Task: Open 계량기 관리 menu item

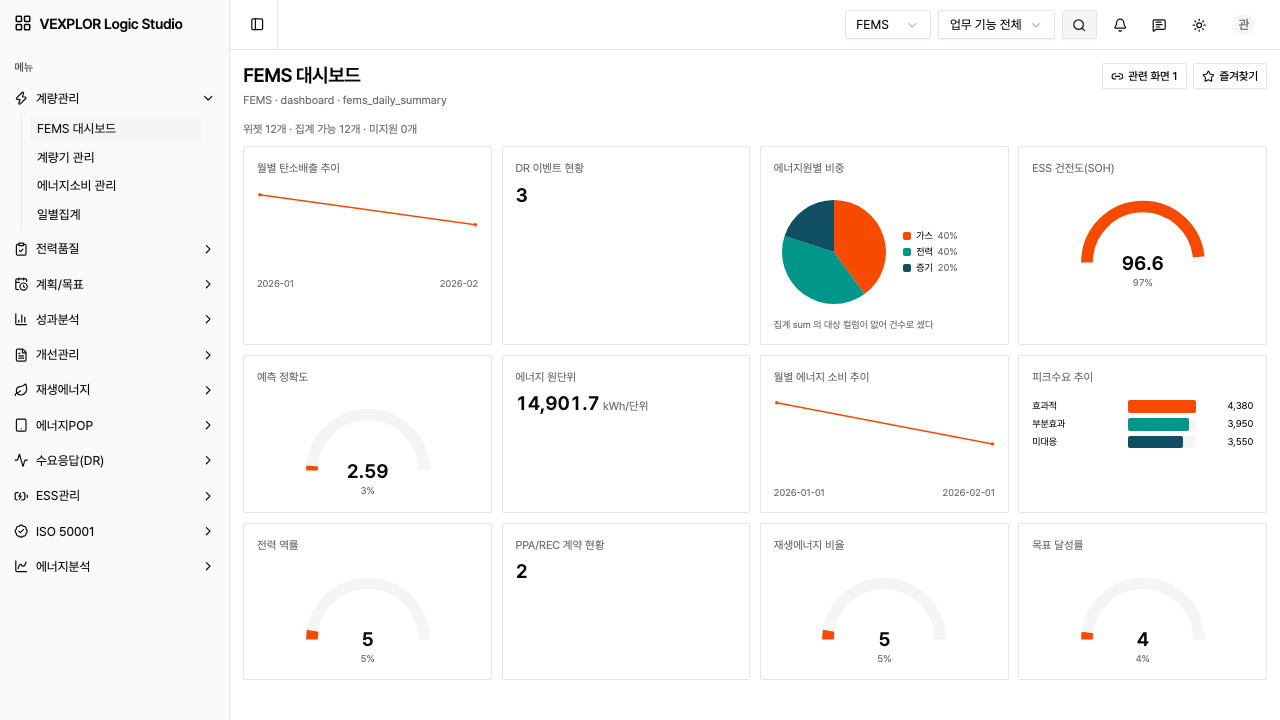Action: coord(115,157)
